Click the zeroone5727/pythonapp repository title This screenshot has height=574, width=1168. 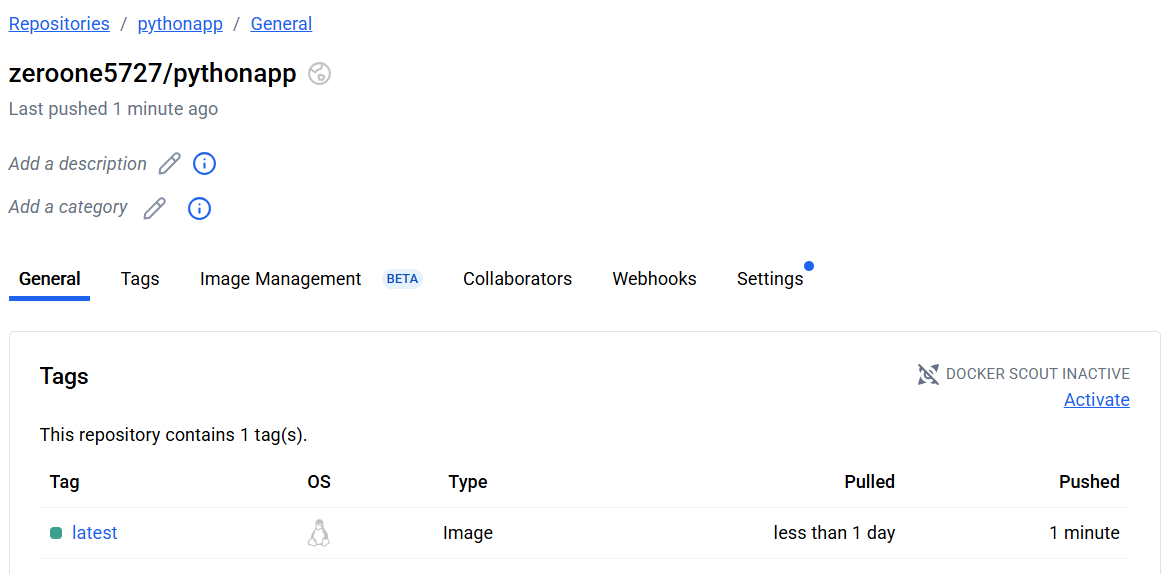(153, 74)
